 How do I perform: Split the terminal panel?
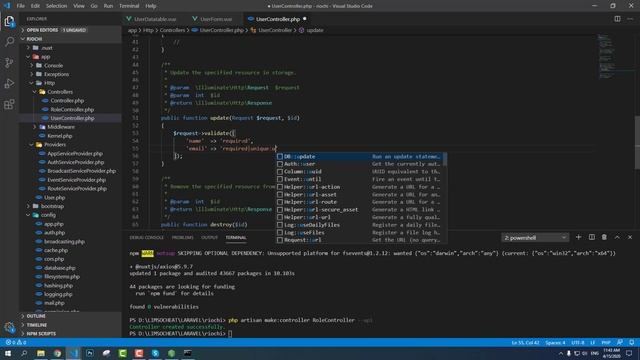(x=591, y=237)
